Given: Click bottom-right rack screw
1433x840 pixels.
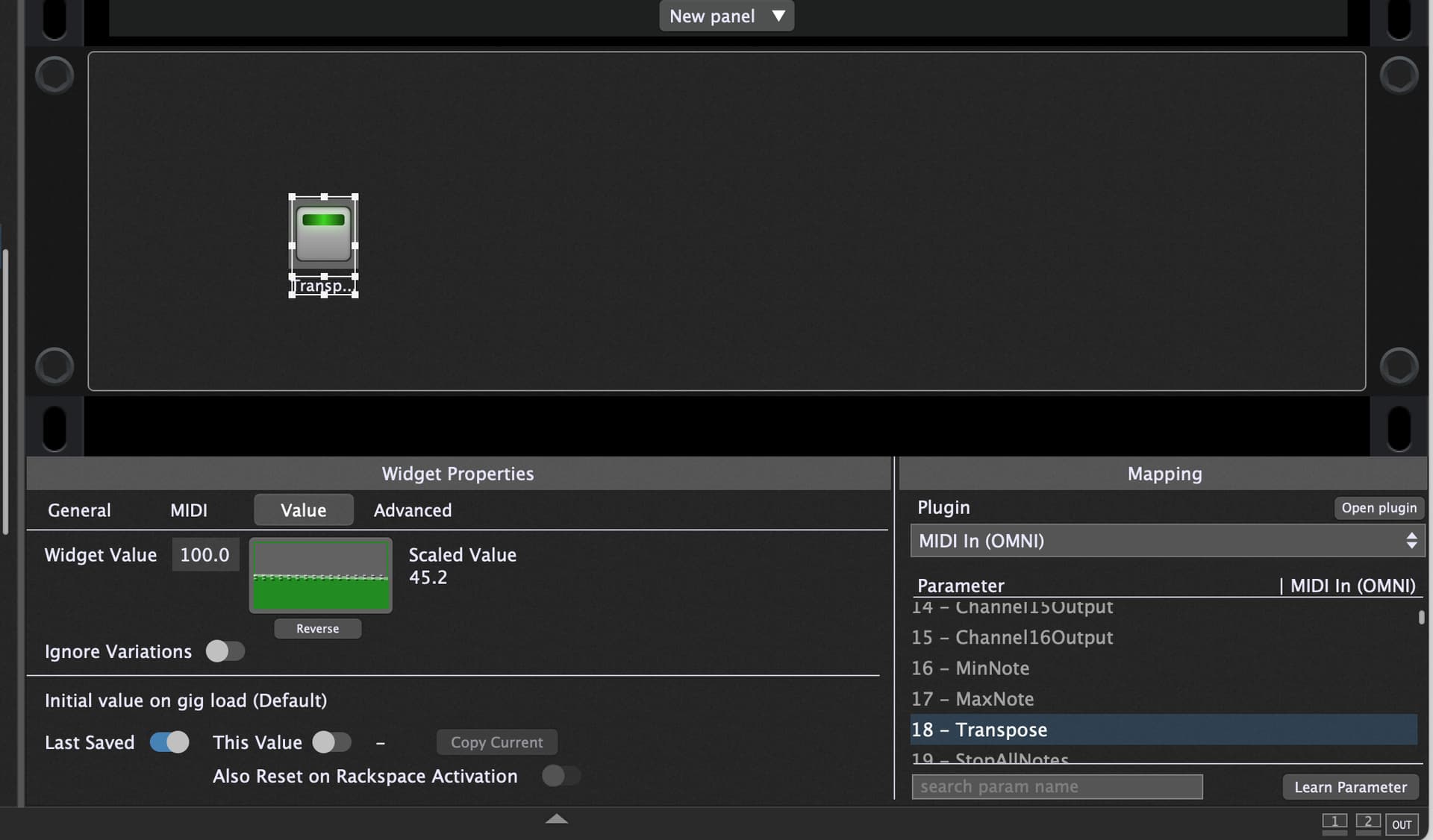Looking at the screenshot, I should point(1398,366).
